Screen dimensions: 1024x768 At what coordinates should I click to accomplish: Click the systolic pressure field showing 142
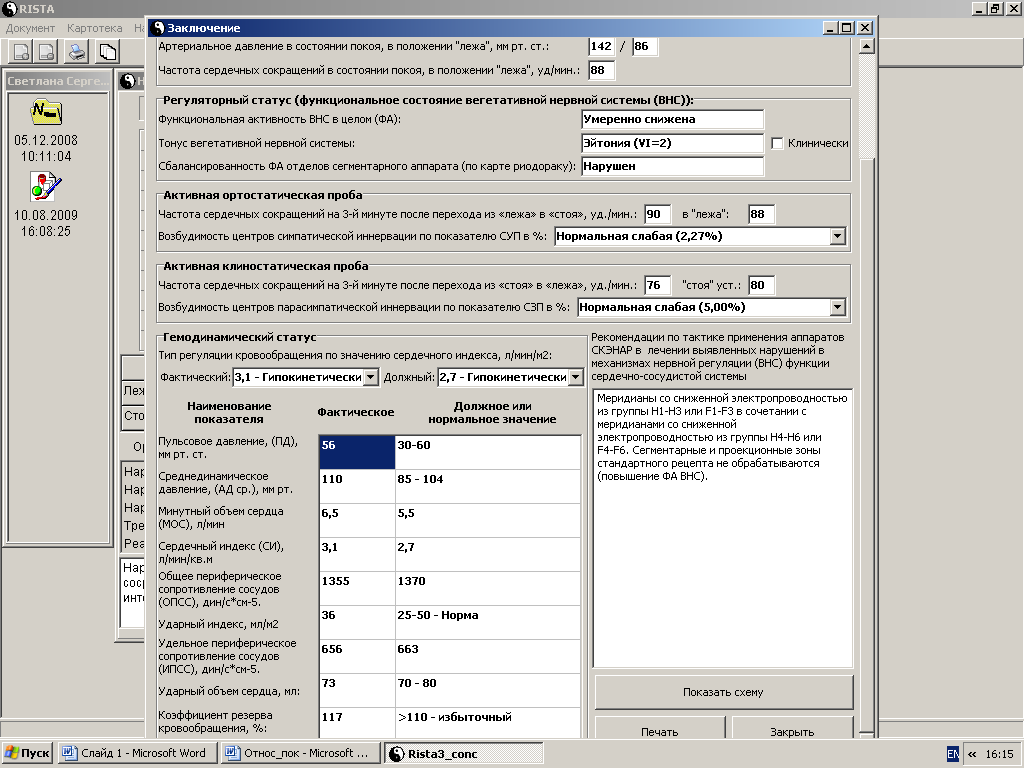tap(601, 46)
